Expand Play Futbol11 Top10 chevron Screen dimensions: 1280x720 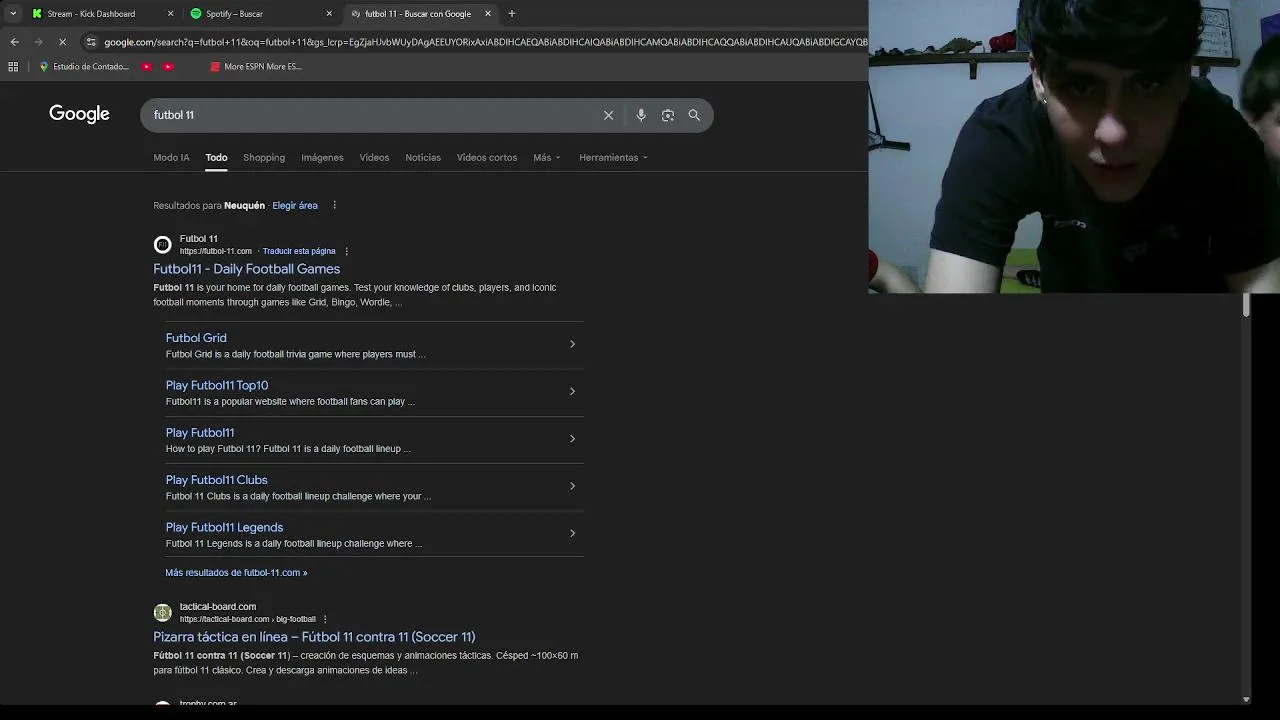click(572, 391)
